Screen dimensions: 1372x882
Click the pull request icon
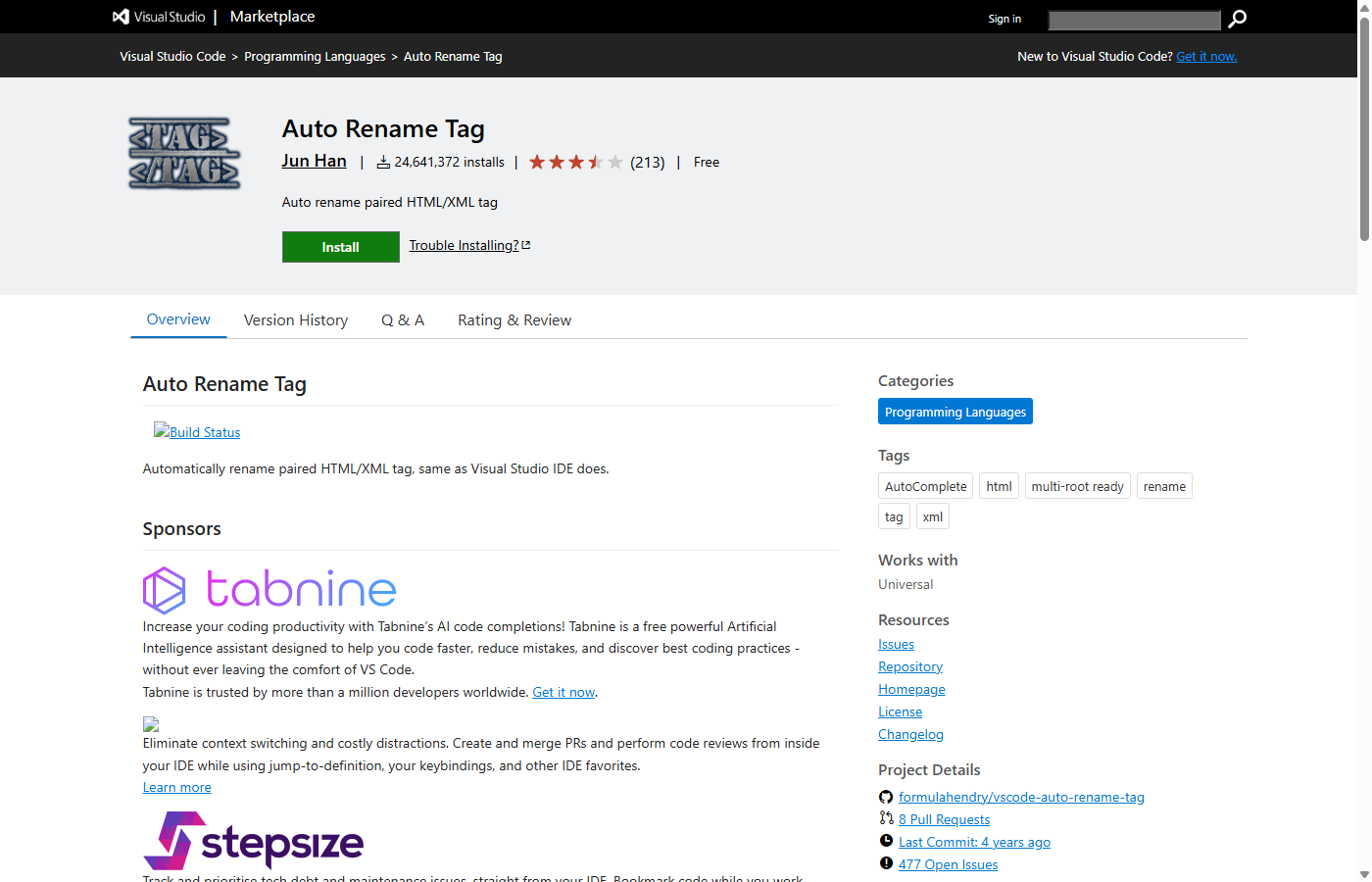point(886,818)
